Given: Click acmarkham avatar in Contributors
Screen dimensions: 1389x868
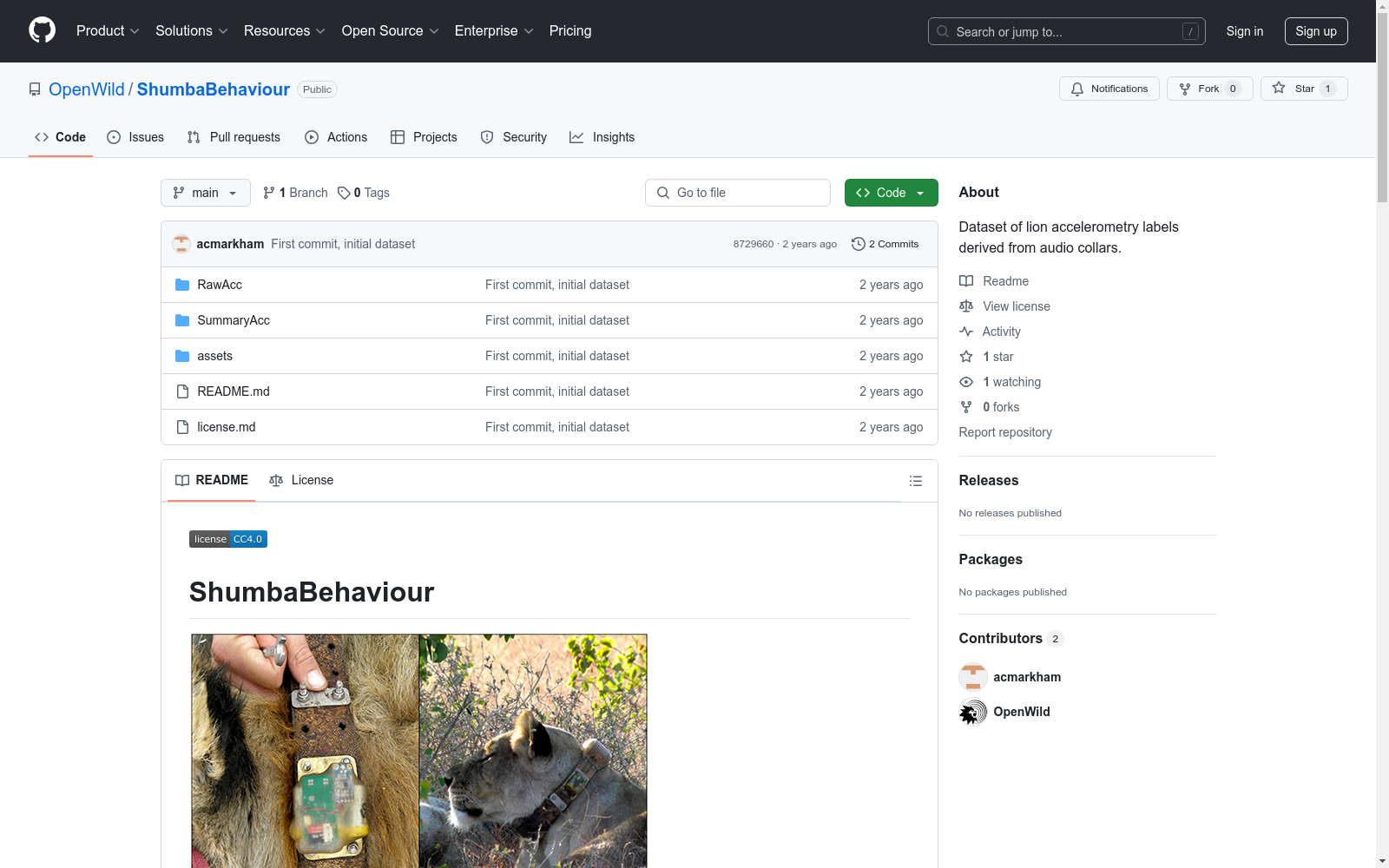Looking at the screenshot, I should (973, 677).
